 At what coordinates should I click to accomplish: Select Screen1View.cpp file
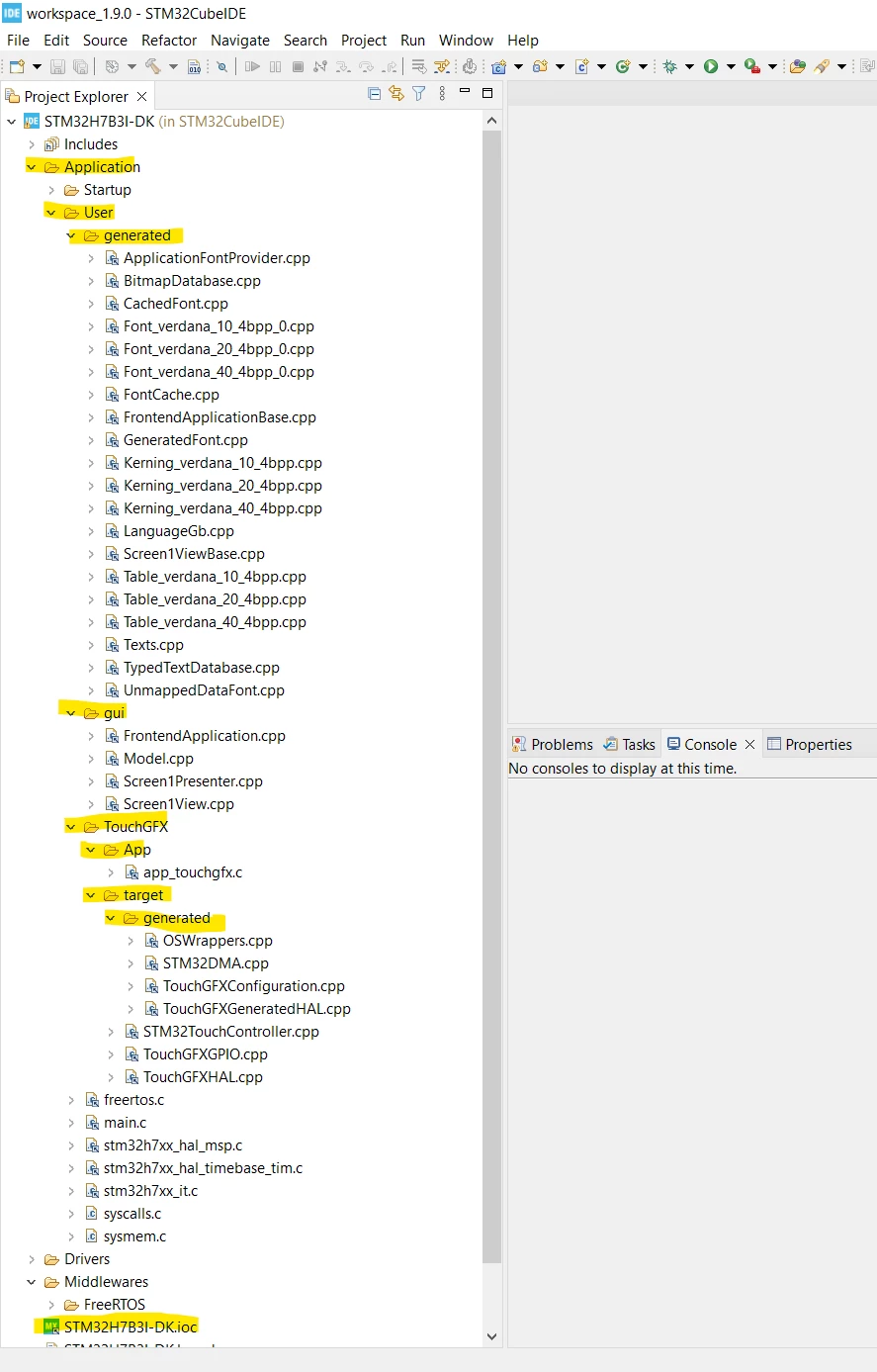tap(179, 804)
